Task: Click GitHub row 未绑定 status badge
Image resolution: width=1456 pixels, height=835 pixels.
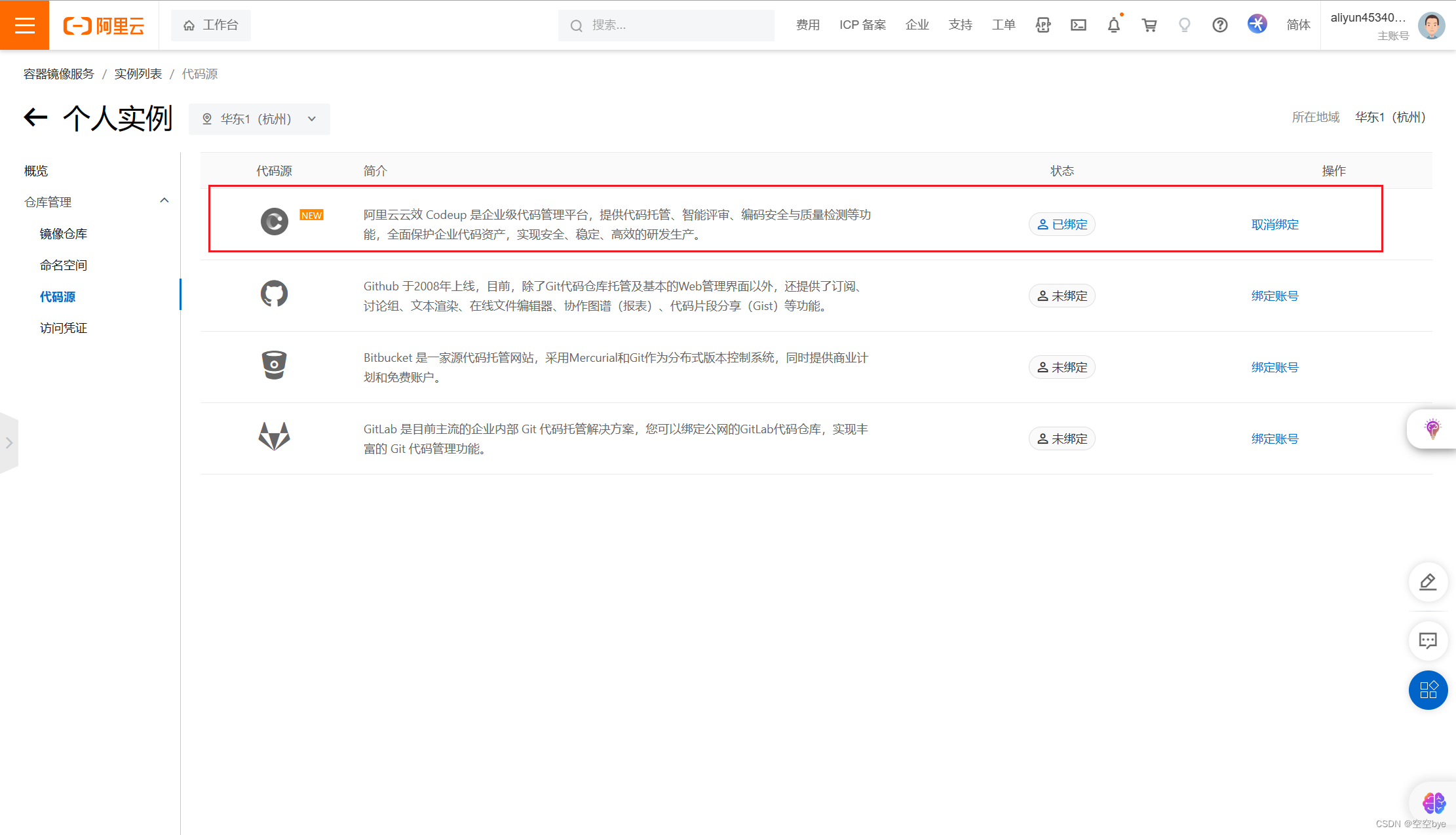Action: click(x=1062, y=296)
